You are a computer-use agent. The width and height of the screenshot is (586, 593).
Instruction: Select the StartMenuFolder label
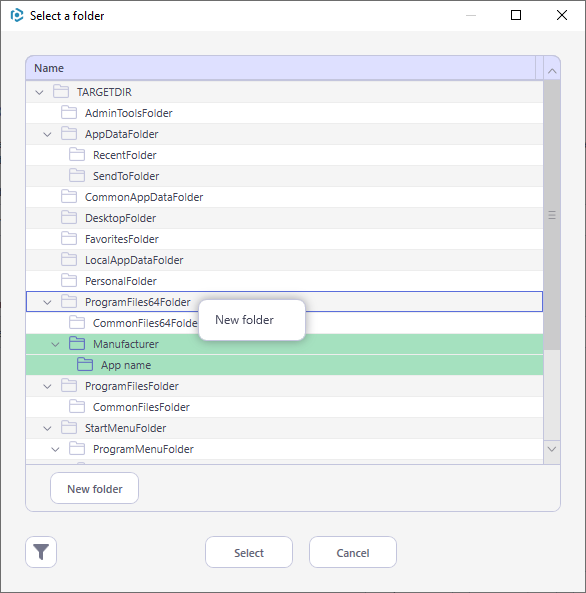(125, 428)
